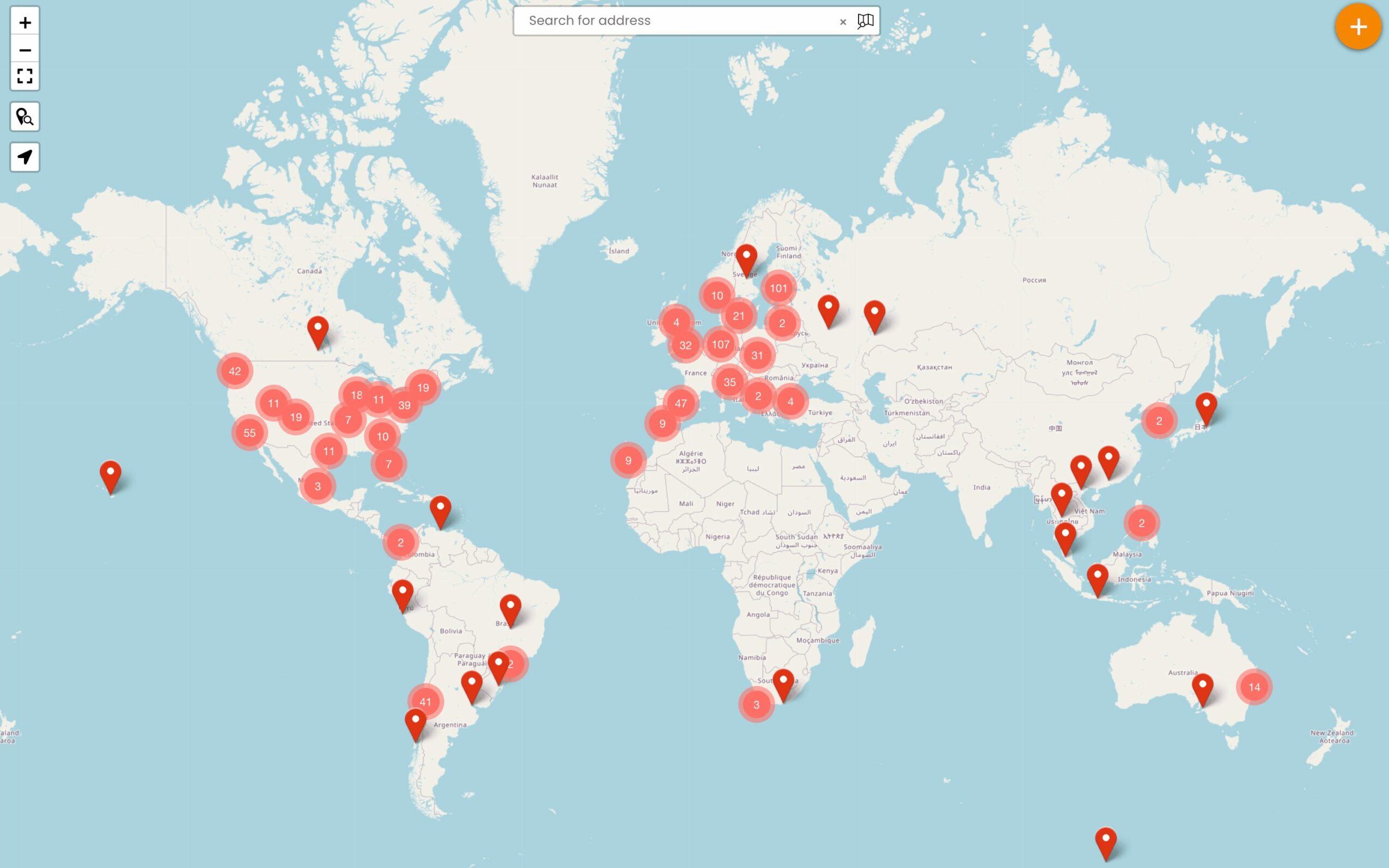Image resolution: width=1389 pixels, height=868 pixels.
Task: Expand the 101 cluster near Finland
Action: [778, 288]
